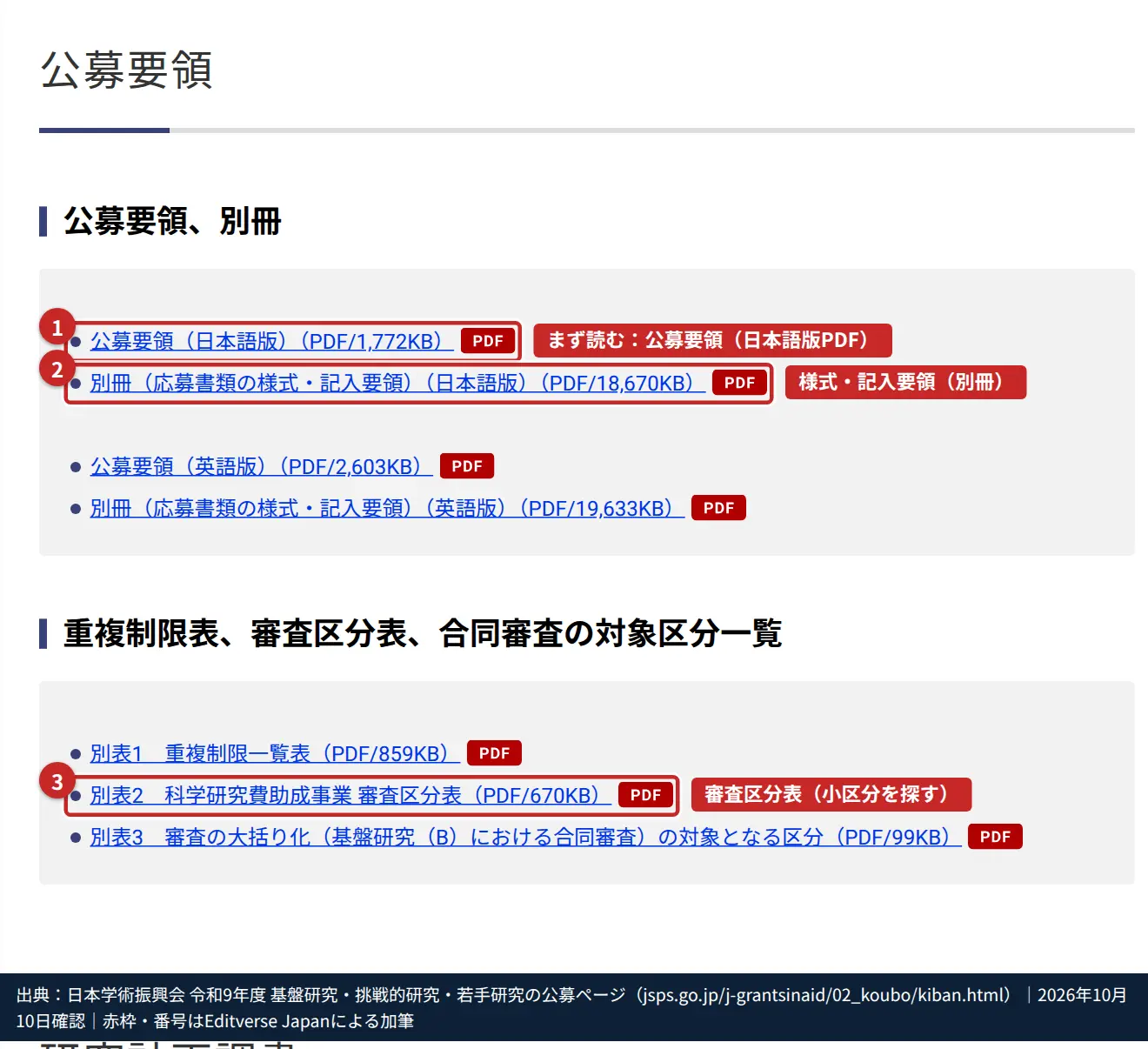Click heading 公募要領、別冊
Viewport: 1148px width, 1049px height.
click(172, 221)
